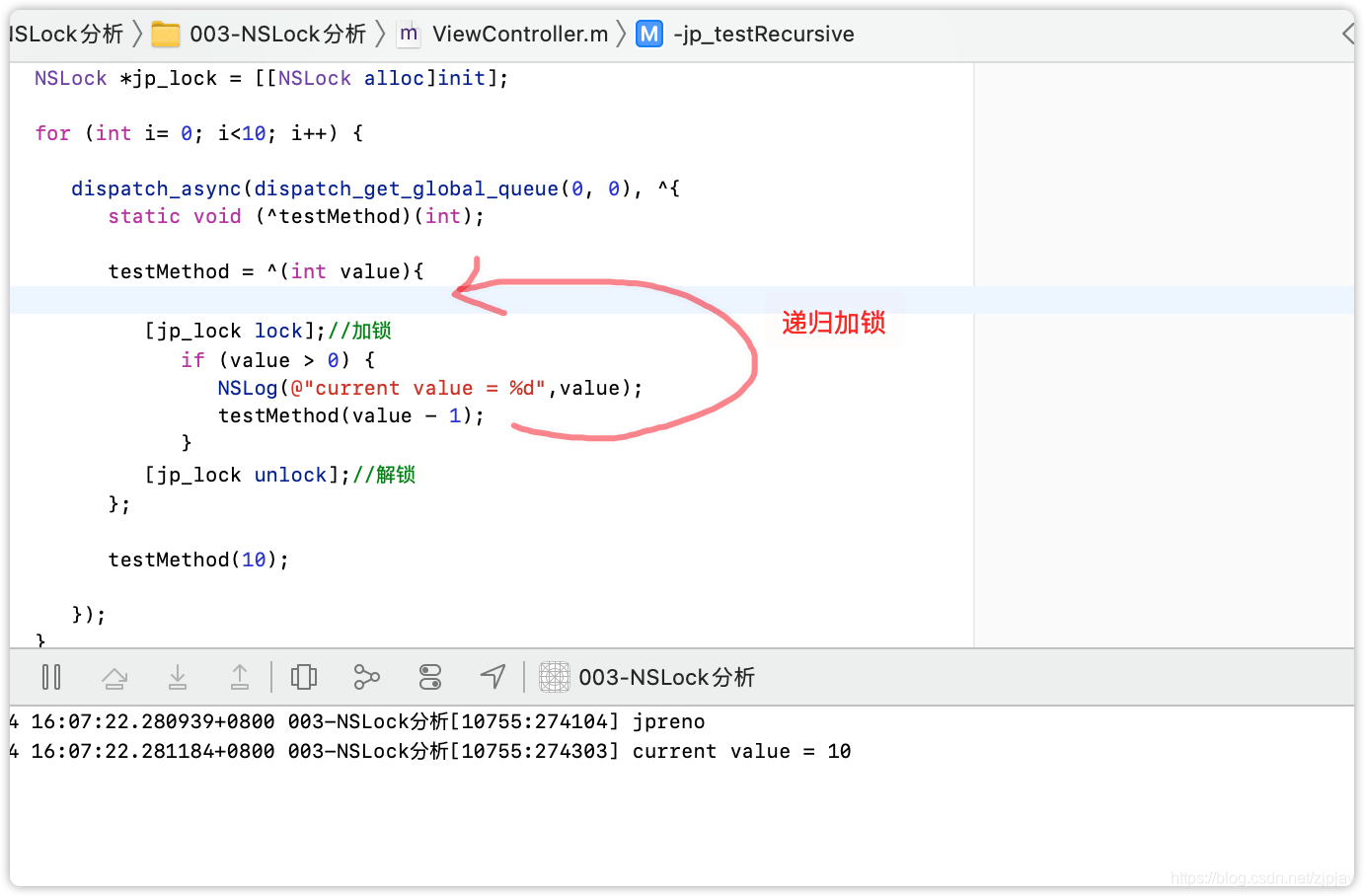The height and width of the screenshot is (896, 1364).
Task: Click the blue M method icon
Action: pos(649,35)
